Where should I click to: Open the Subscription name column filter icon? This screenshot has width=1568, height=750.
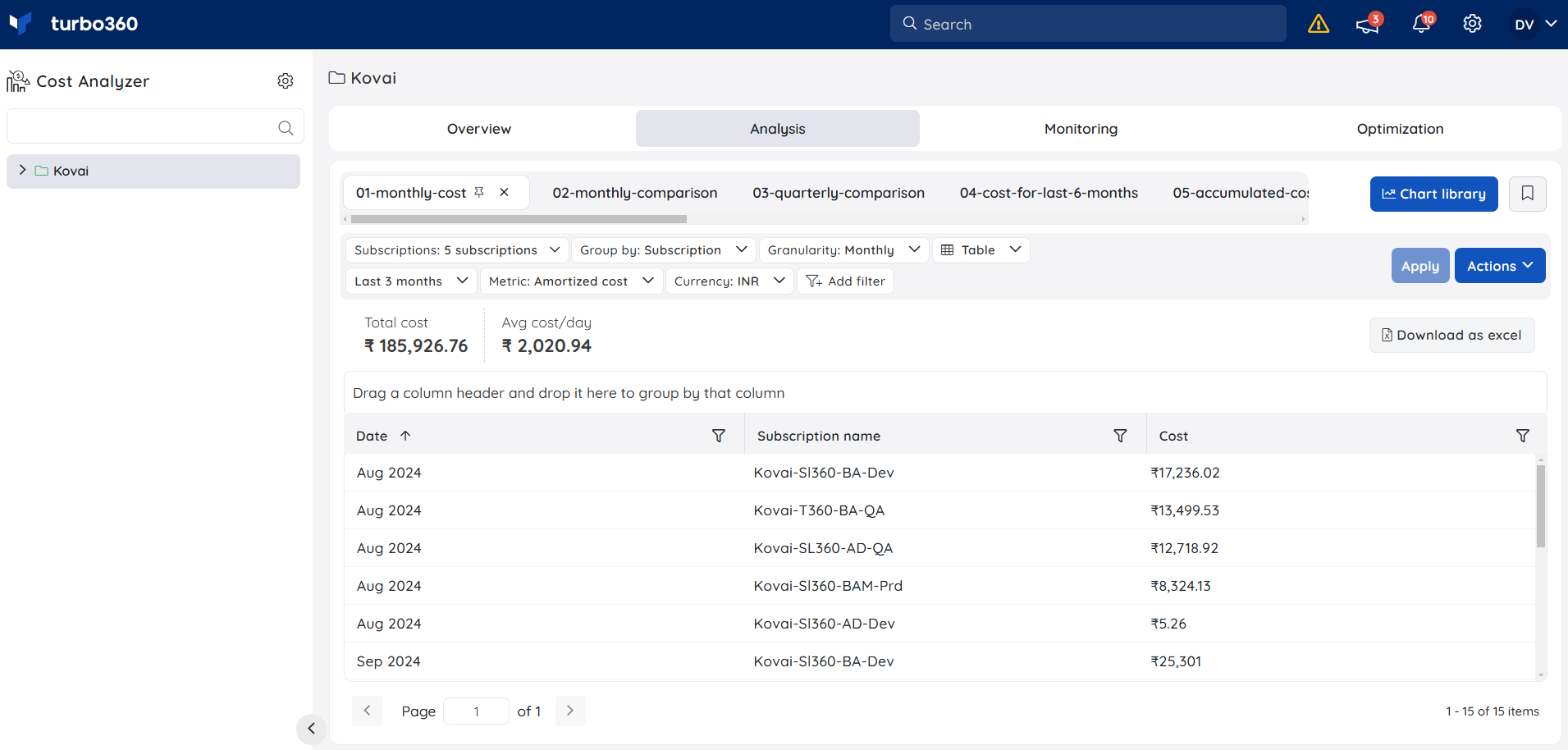click(x=1120, y=436)
